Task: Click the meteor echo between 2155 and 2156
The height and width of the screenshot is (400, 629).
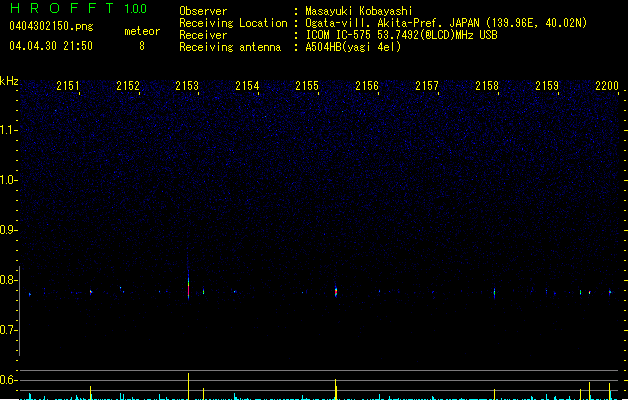Action: tap(336, 291)
